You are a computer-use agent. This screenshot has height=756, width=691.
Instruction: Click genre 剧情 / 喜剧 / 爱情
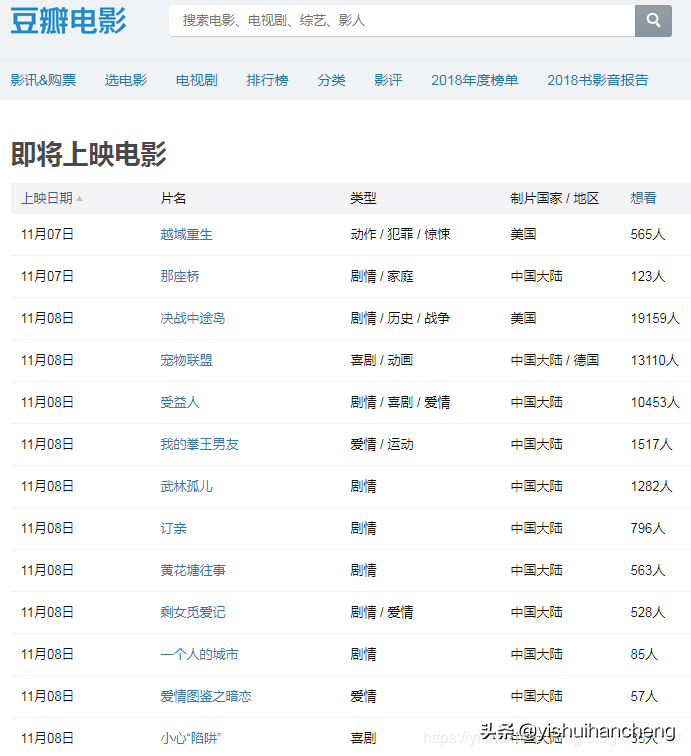click(400, 402)
